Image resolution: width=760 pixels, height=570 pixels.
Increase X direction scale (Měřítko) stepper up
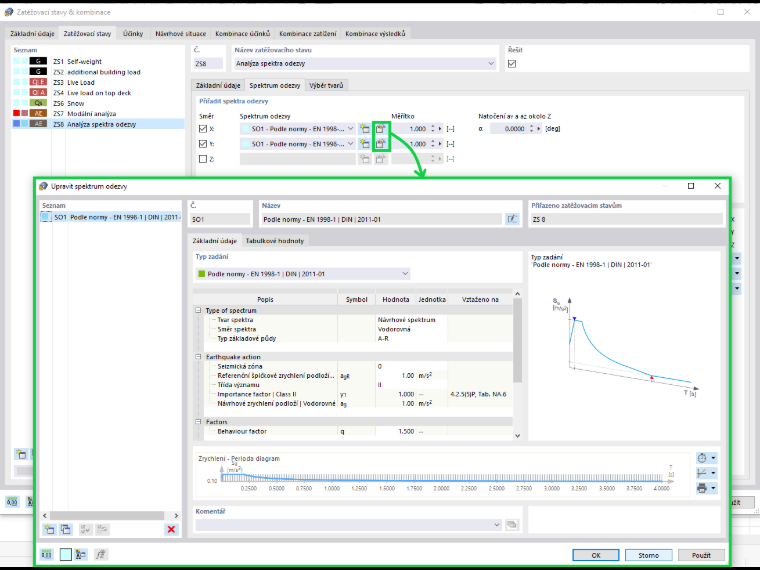(432, 127)
